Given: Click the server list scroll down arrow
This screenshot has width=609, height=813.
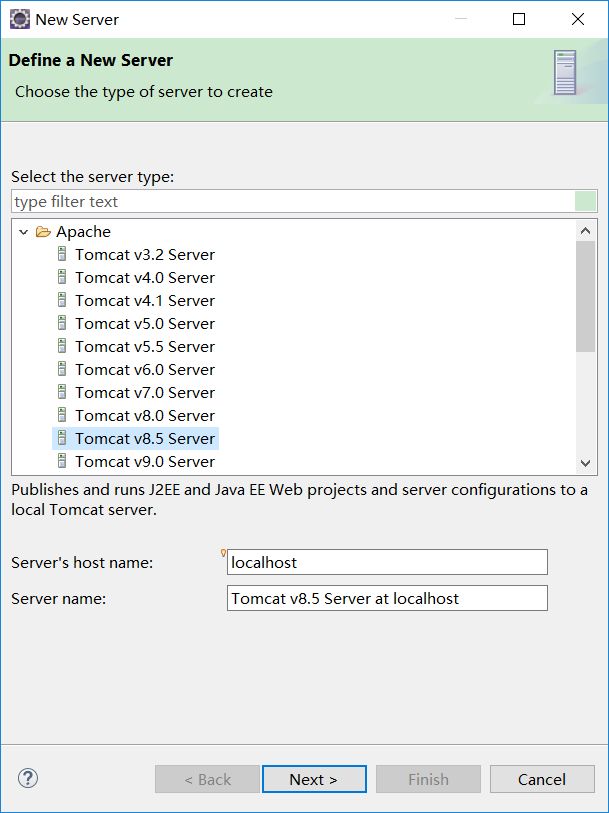Looking at the screenshot, I should [586, 463].
